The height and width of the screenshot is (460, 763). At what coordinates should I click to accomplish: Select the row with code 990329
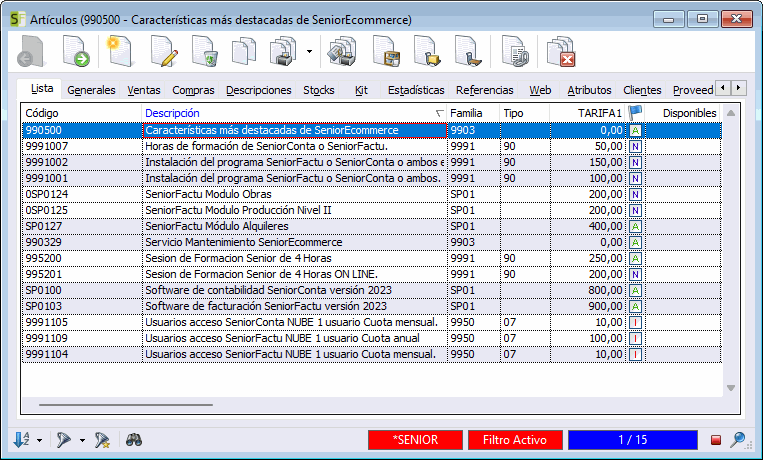[372, 242]
